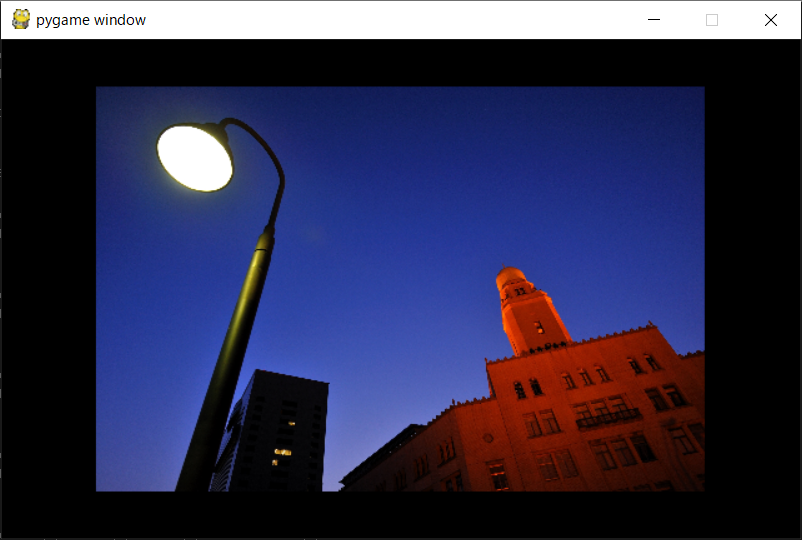Screen dimensions: 802x540
Task: Click the street lamp photo
Action: [400, 289]
